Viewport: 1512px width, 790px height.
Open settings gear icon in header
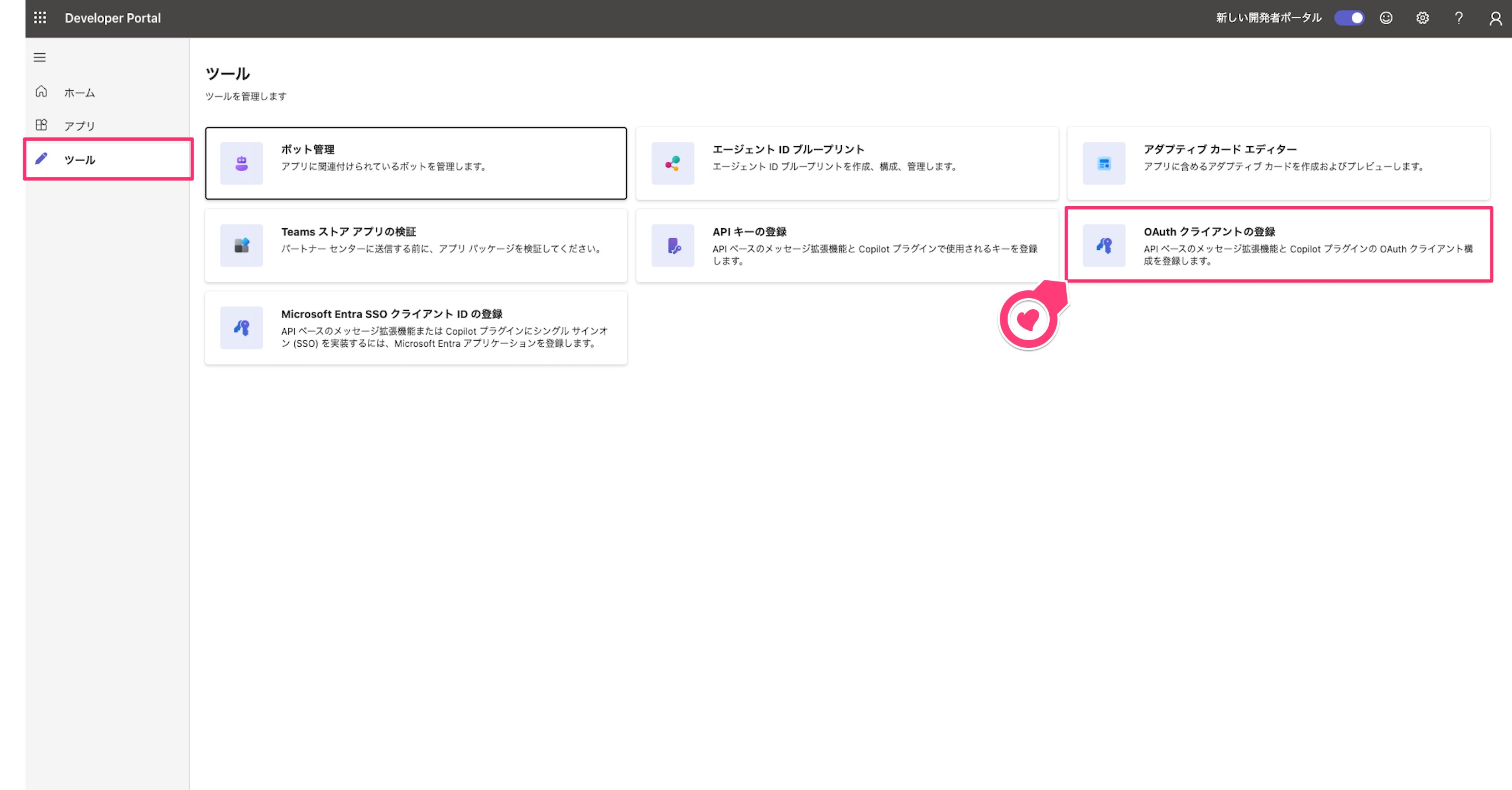tap(1422, 18)
